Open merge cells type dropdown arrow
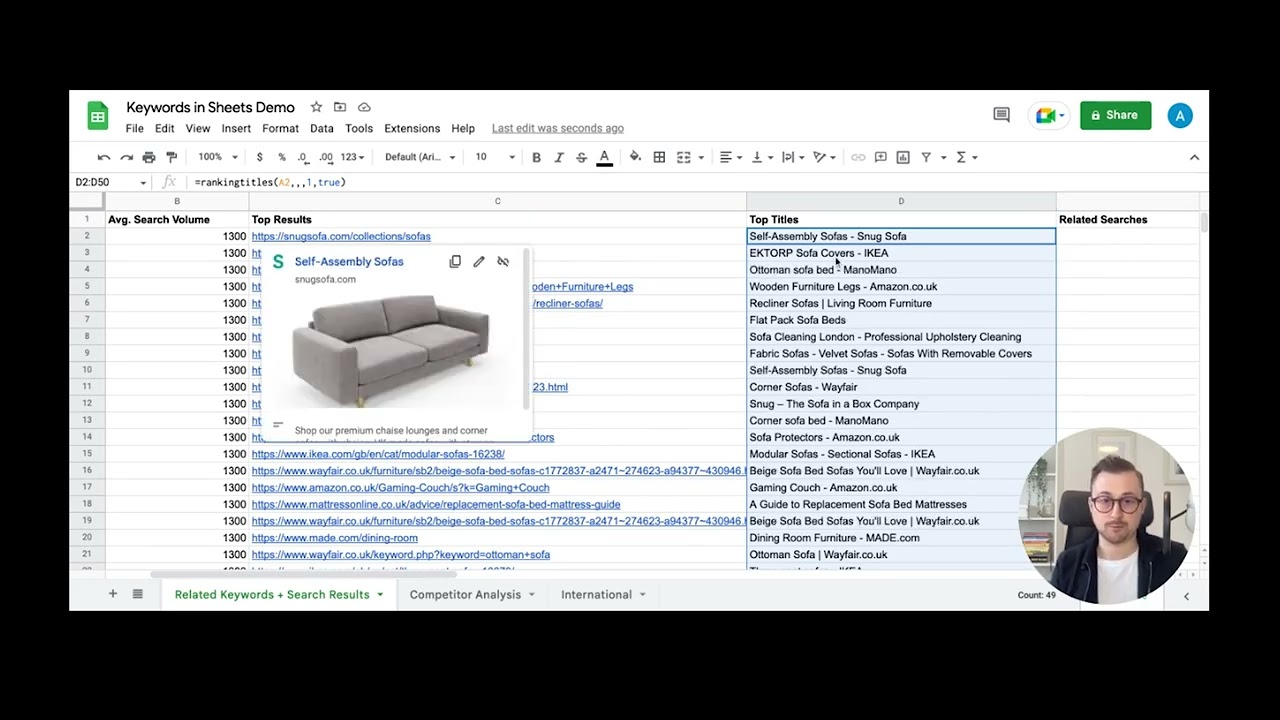The height and width of the screenshot is (720, 1280). point(700,157)
